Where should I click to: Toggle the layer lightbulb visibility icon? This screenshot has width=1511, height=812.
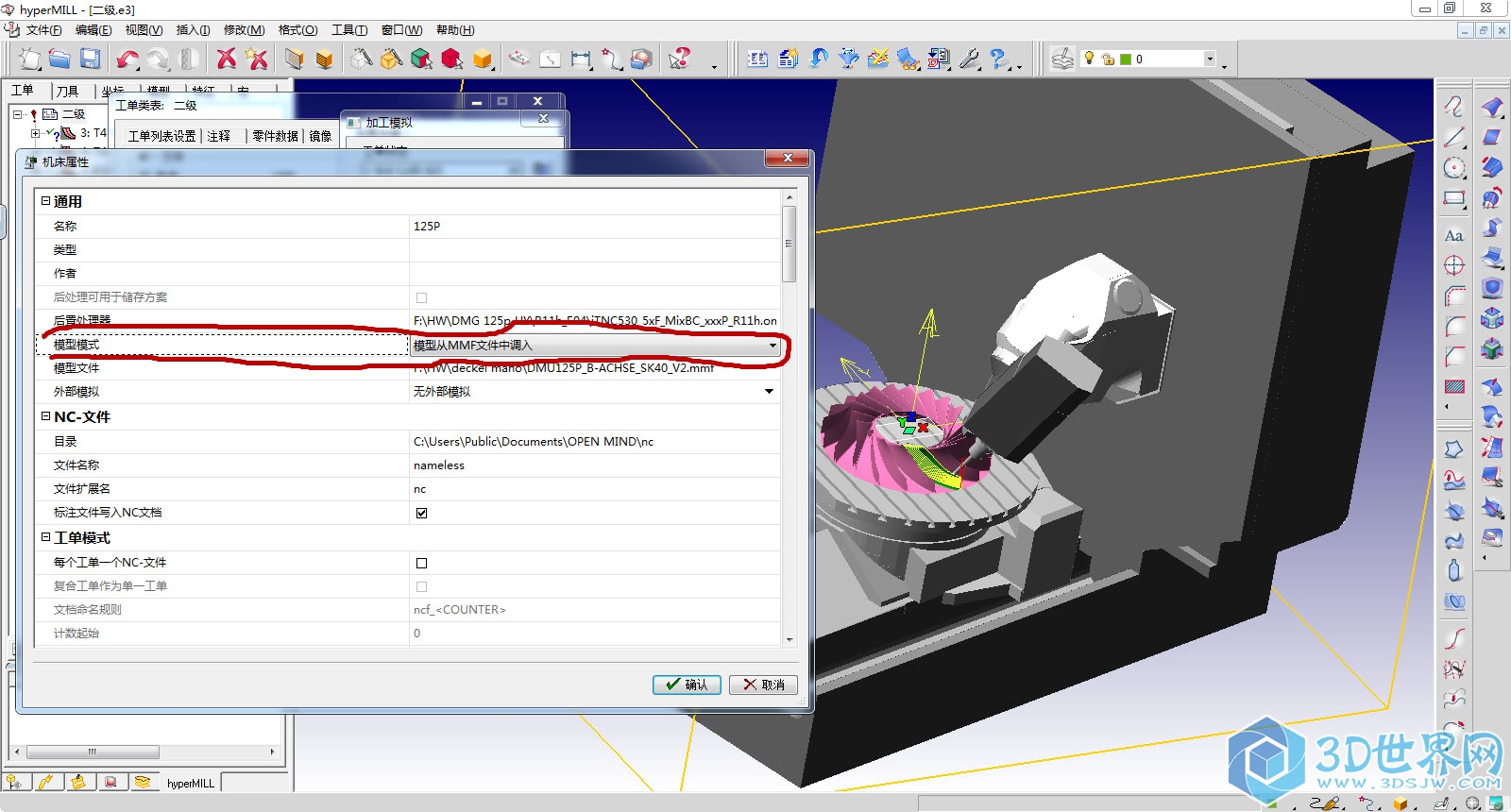[x=1089, y=59]
